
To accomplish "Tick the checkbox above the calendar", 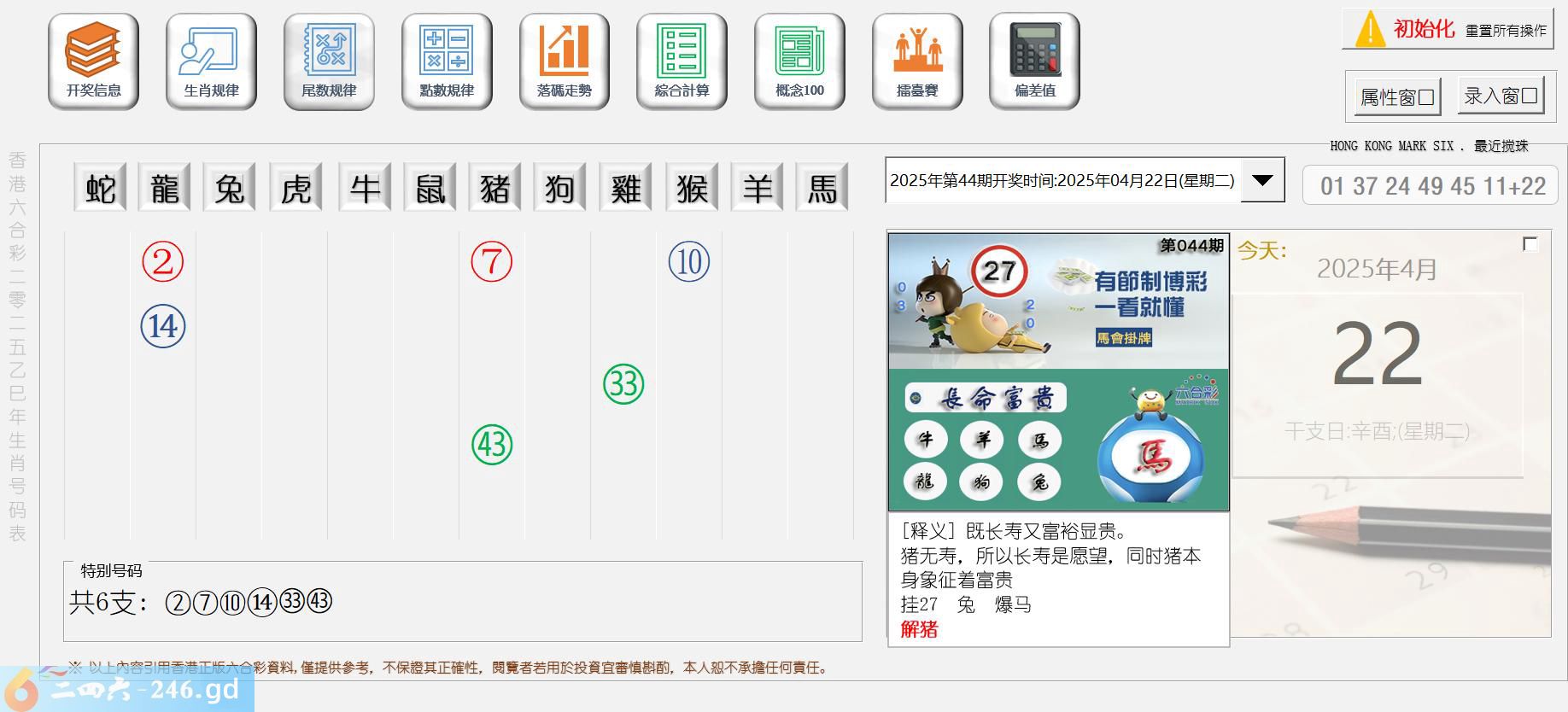I will click(x=1530, y=245).
